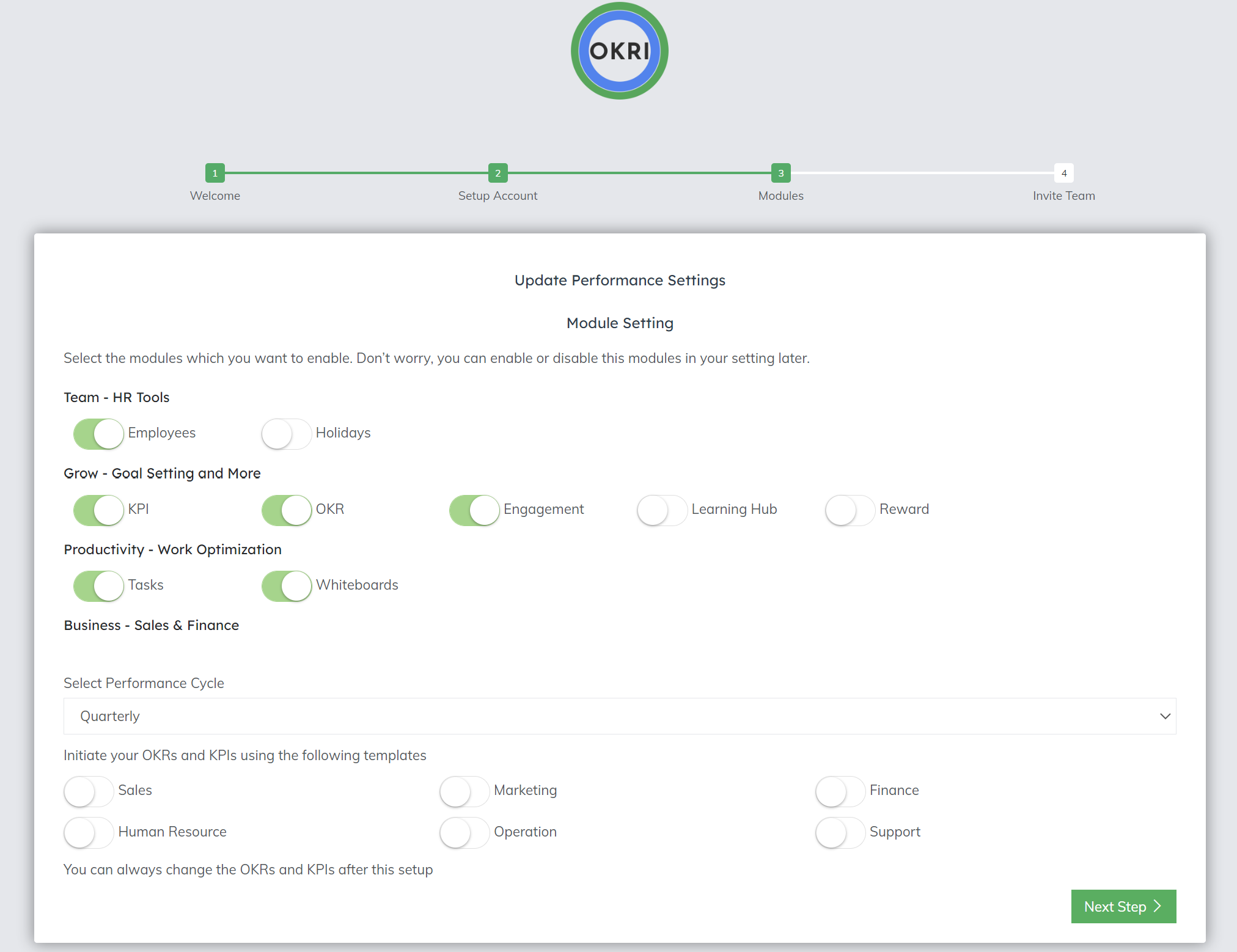Click the 'Invite Team' step label
Image resolution: width=1237 pixels, height=952 pixels.
pyautogui.click(x=1064, y=196)
